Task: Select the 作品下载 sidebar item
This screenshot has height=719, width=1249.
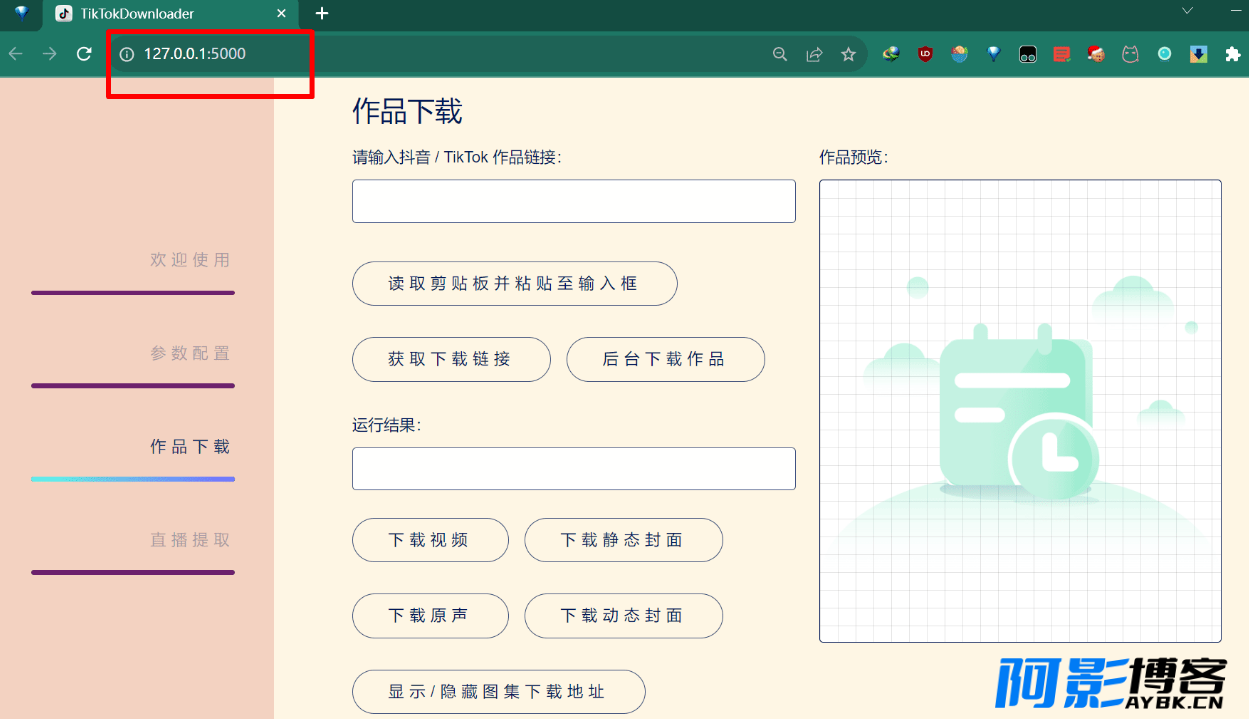Action: click(190, 446)
